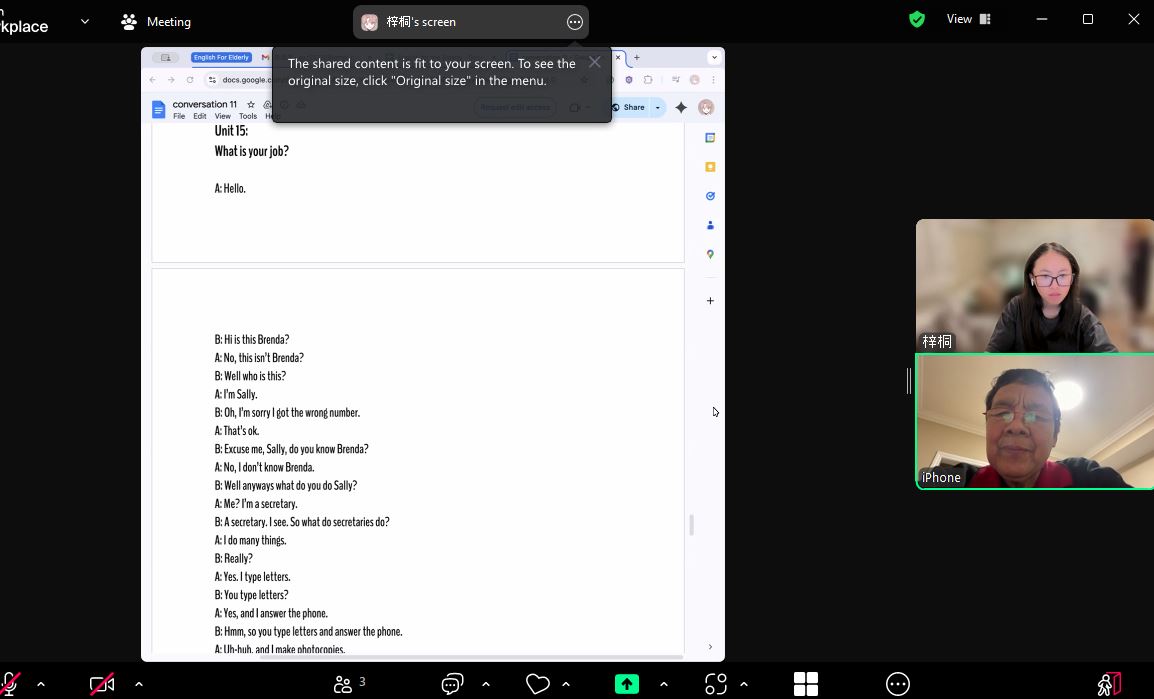The image size is (1154, 699).
Task: Open the Edit menu in Google Docs
Action: [x=199, y=116]
